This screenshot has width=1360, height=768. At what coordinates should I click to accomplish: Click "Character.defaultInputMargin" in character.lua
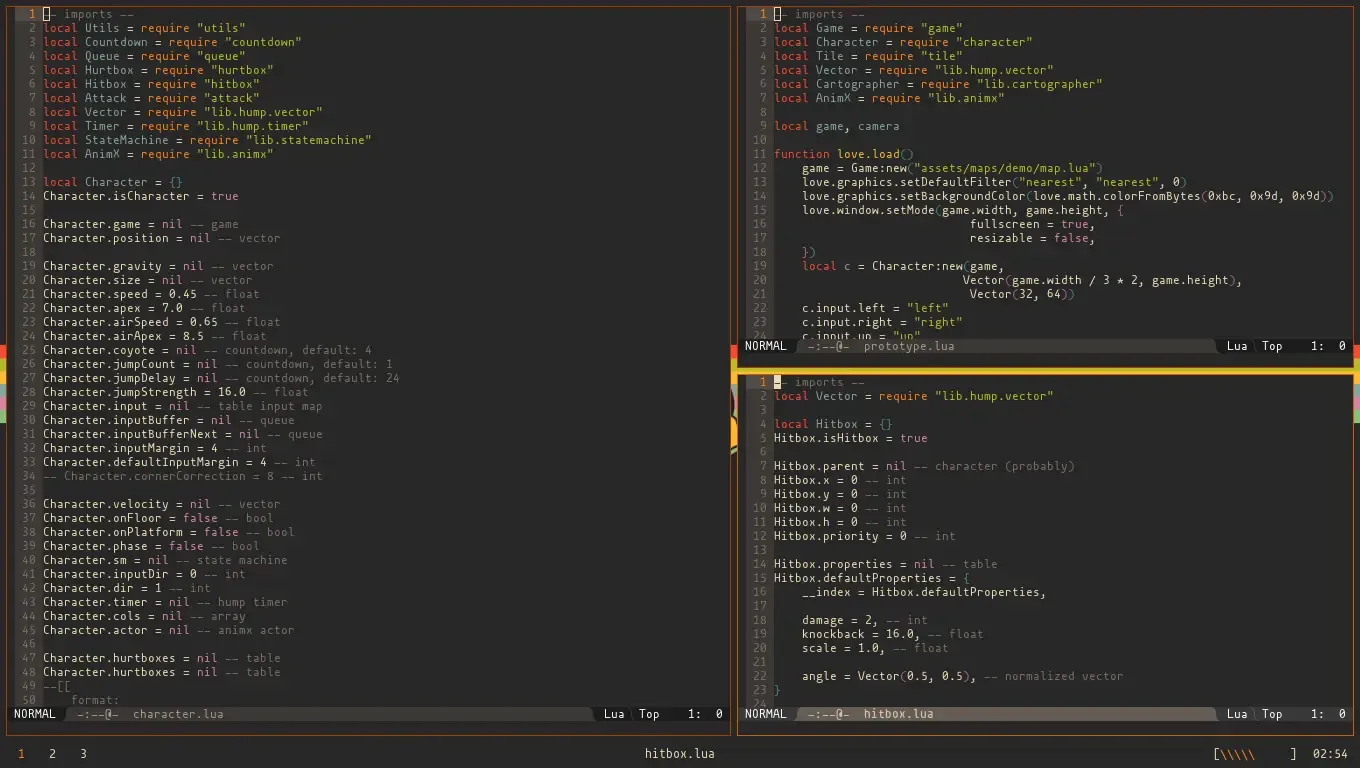[141, 462]
